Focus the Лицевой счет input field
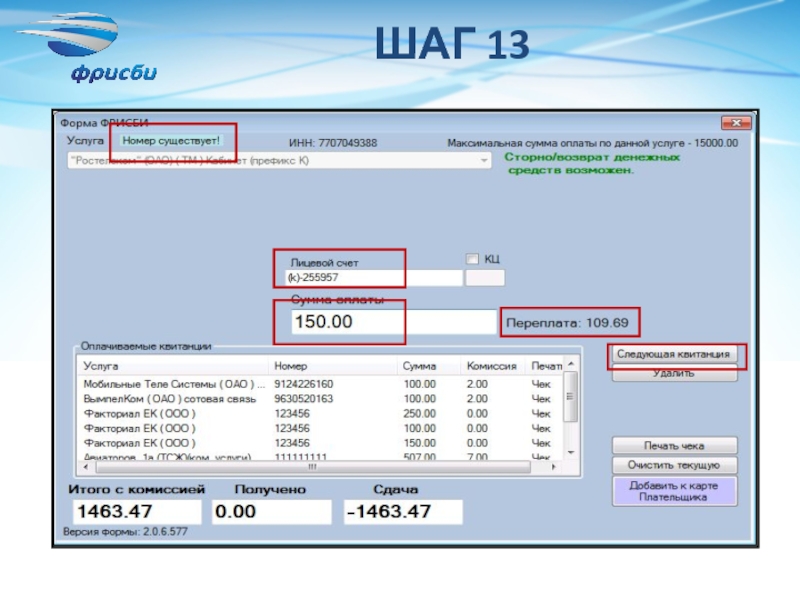The image size is (800, 600). (374, 278)
